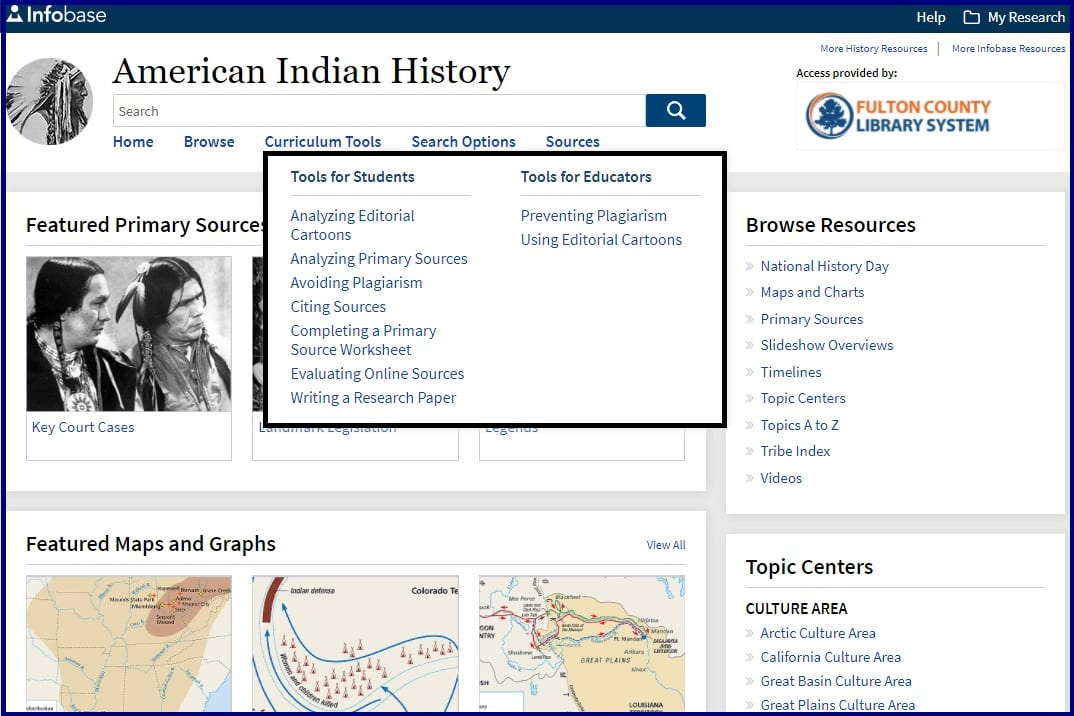This screenshot has width=1074, height=716.
Task: Choose Citing Sources under Tools for Students
Action: [x=338, y=307]
